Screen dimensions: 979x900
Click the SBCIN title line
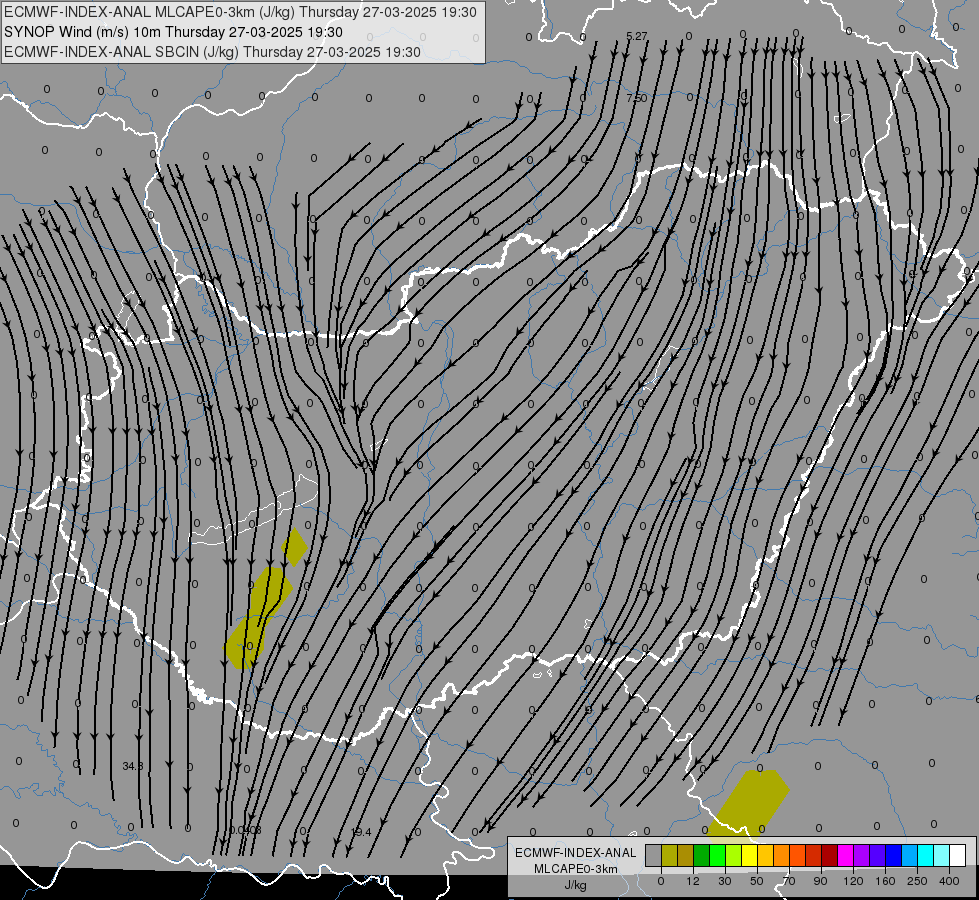point(212,52)
